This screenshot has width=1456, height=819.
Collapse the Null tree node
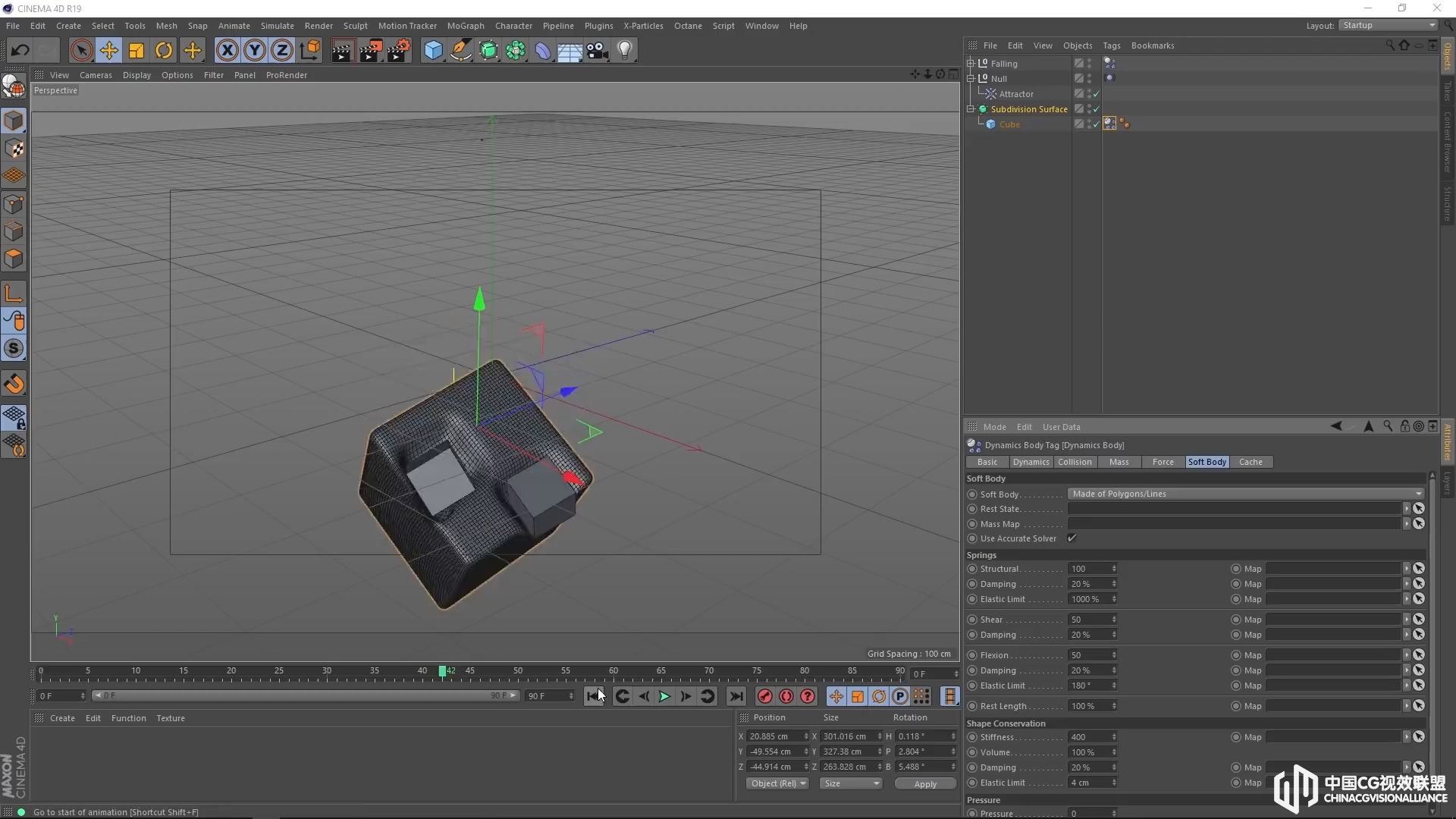pyautogui.click(x=971, y=78)
